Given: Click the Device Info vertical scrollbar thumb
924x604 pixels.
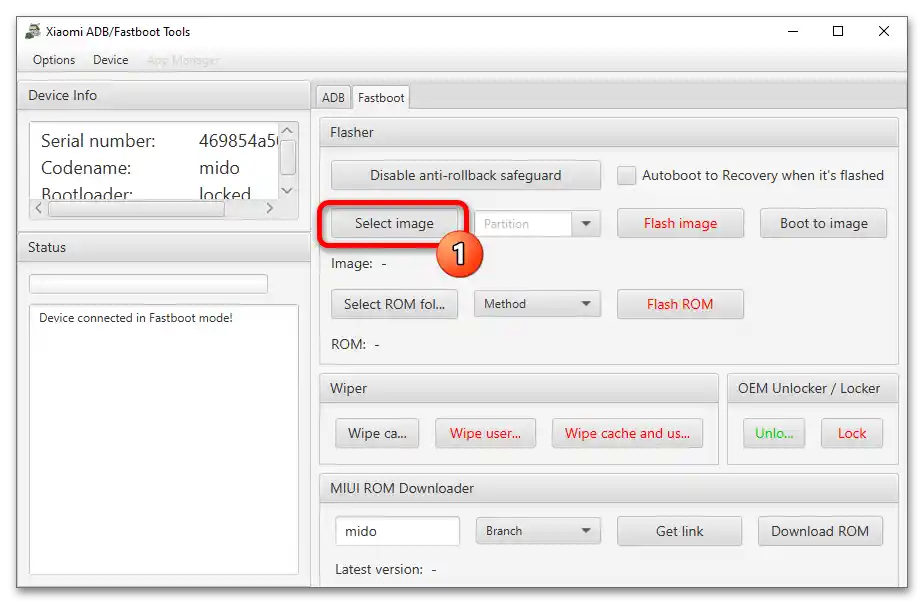Looking at the screenshot, I should click(288, 157).
